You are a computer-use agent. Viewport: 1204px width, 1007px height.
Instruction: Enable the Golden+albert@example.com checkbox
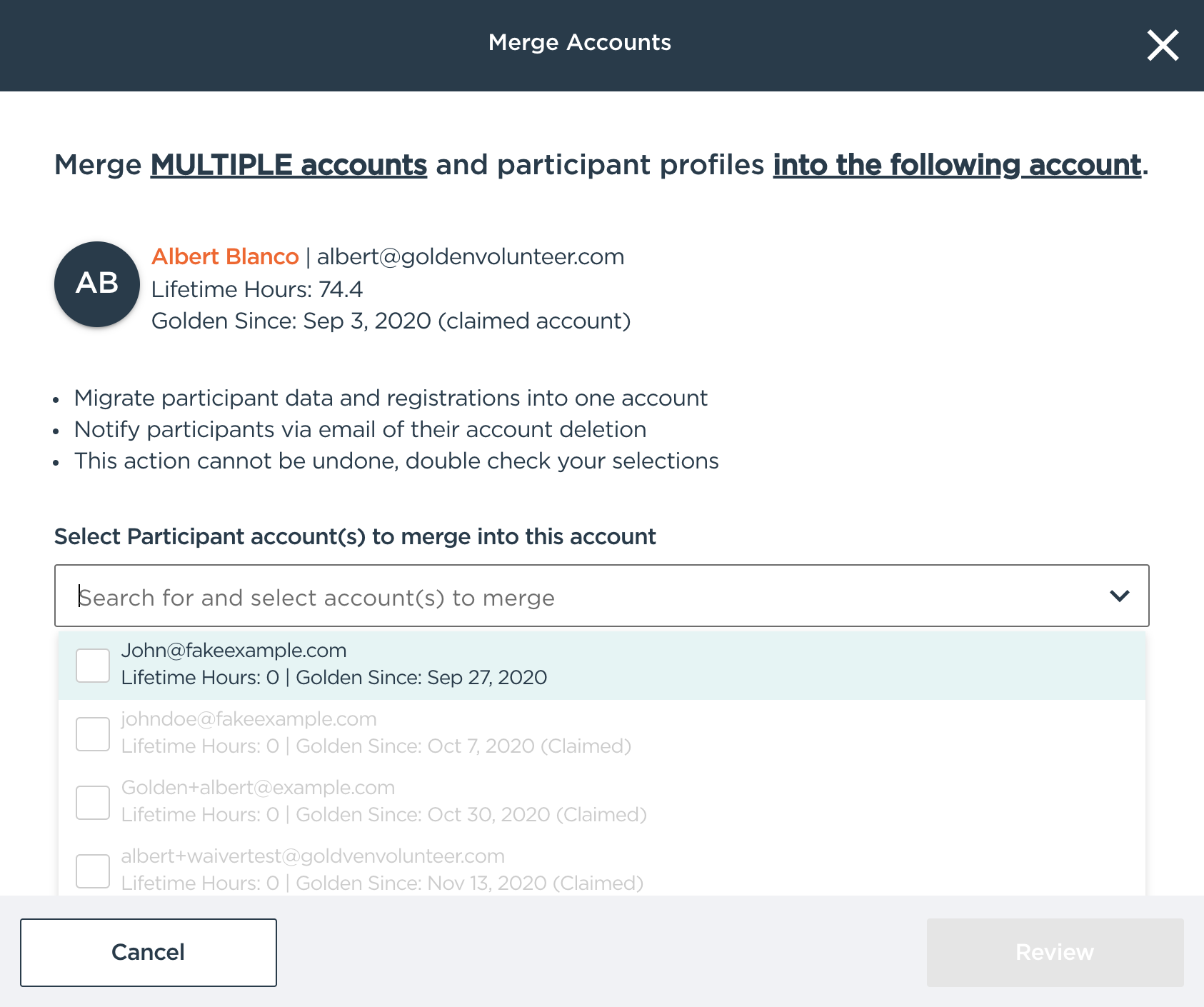(x=93, y=802)
